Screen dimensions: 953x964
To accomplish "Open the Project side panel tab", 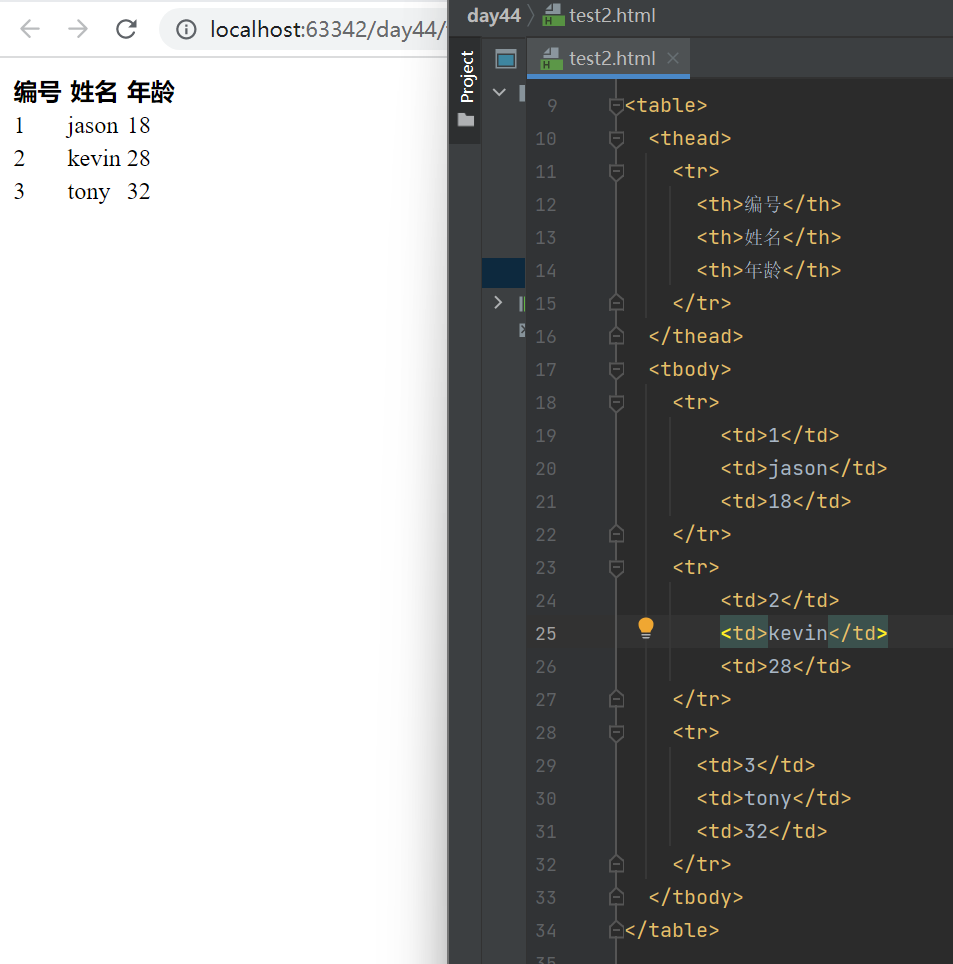I will (466, 77).
